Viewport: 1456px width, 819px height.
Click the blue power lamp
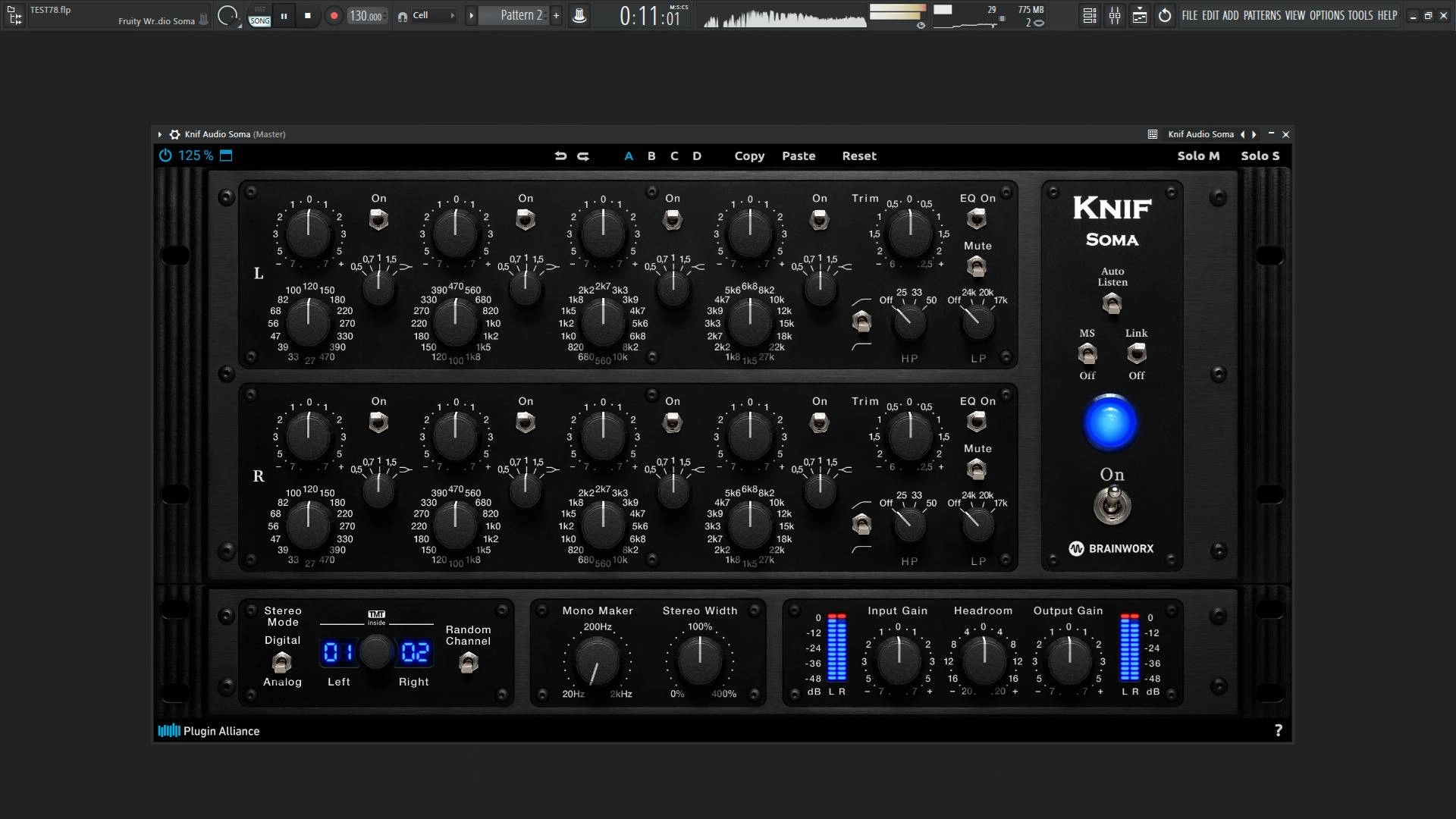coord(1110,422)
